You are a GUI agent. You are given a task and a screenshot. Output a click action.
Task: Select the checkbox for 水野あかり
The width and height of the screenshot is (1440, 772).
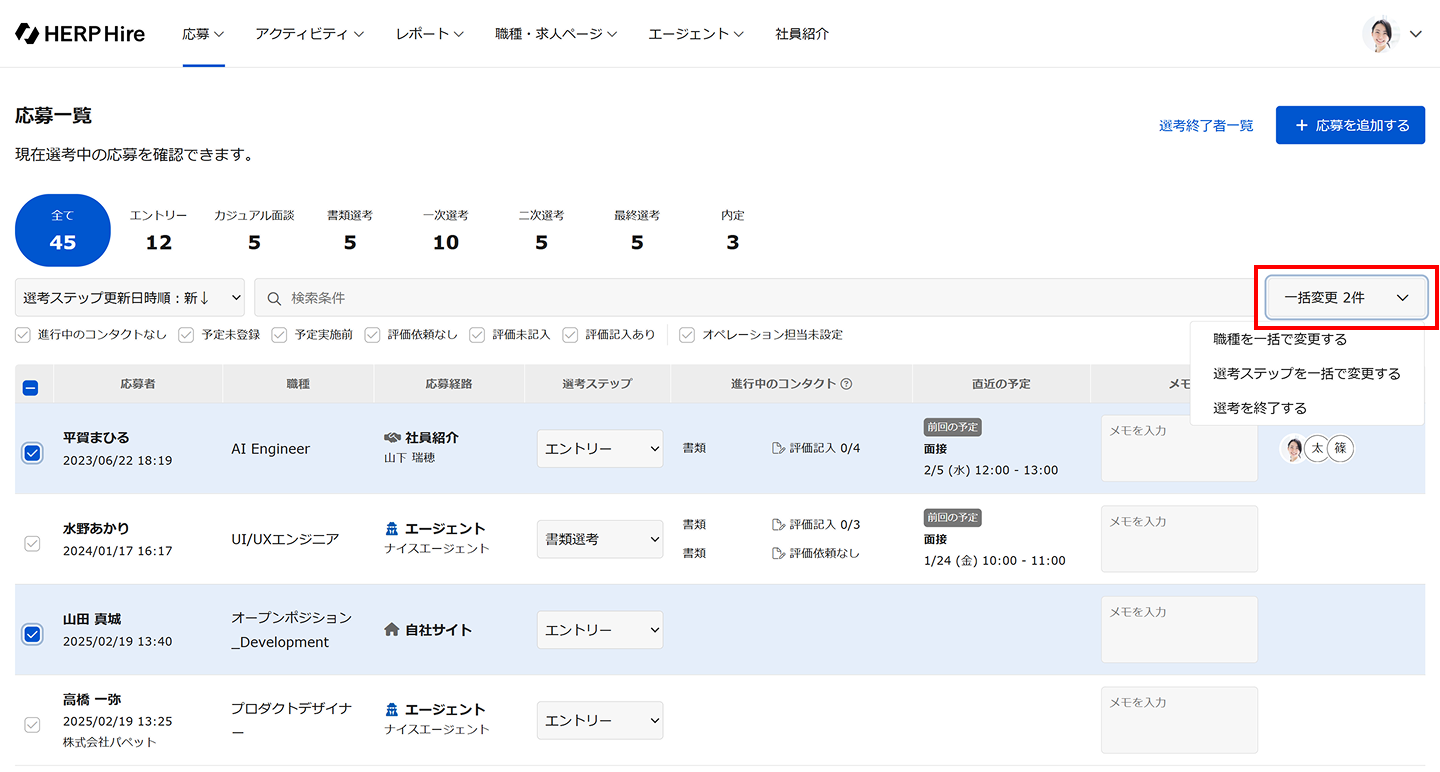[32, 544]
